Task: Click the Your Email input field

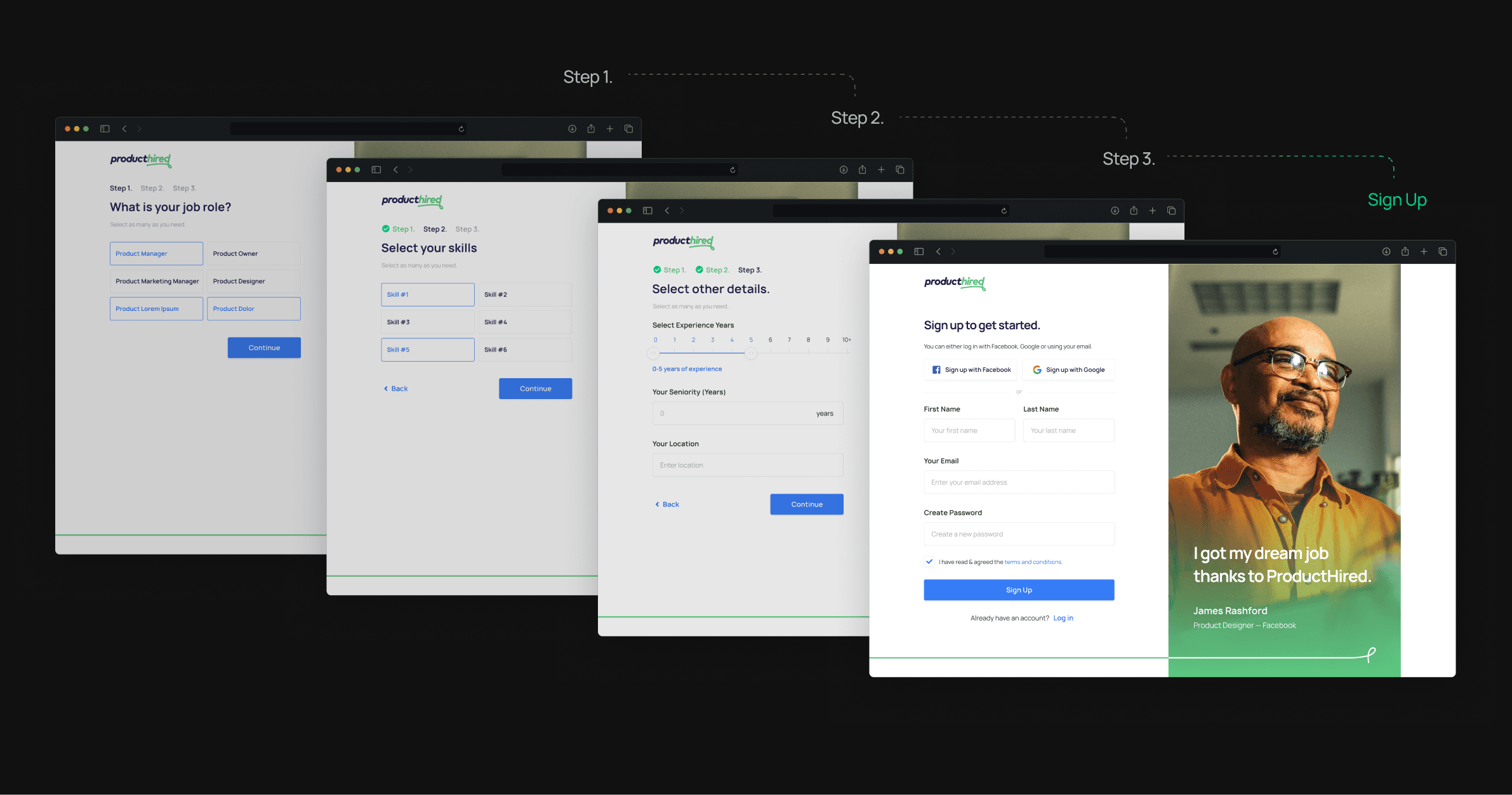Action: (x=1019, y=482)
